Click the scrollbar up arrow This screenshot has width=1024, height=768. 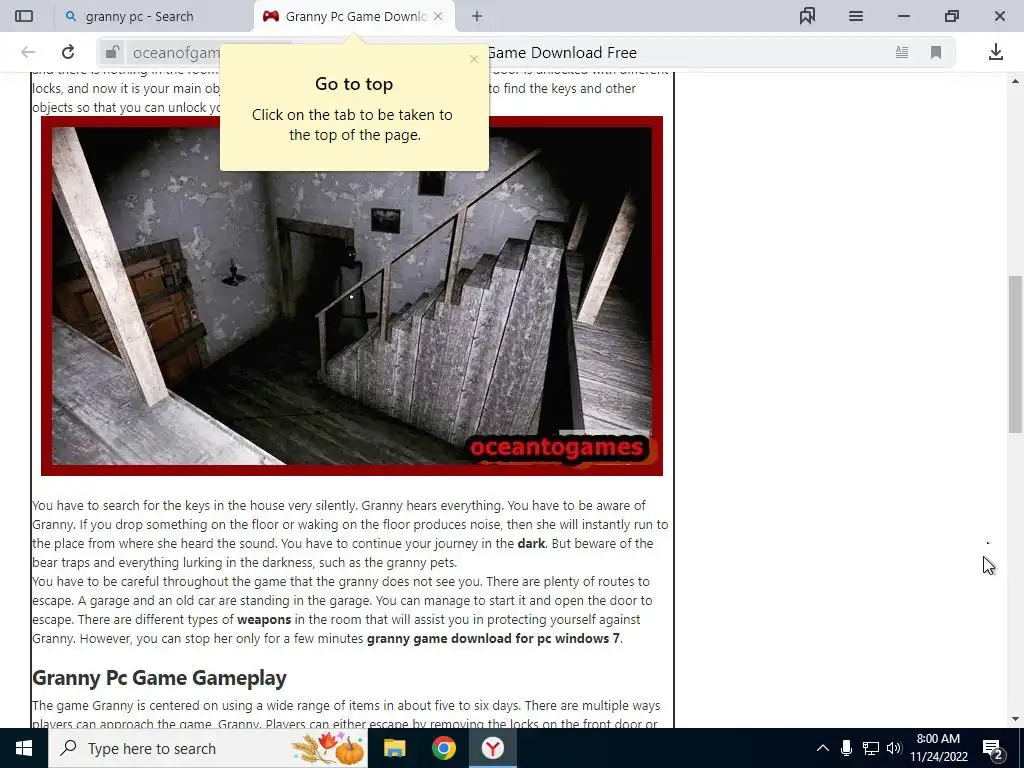(x=1014, y=82)
